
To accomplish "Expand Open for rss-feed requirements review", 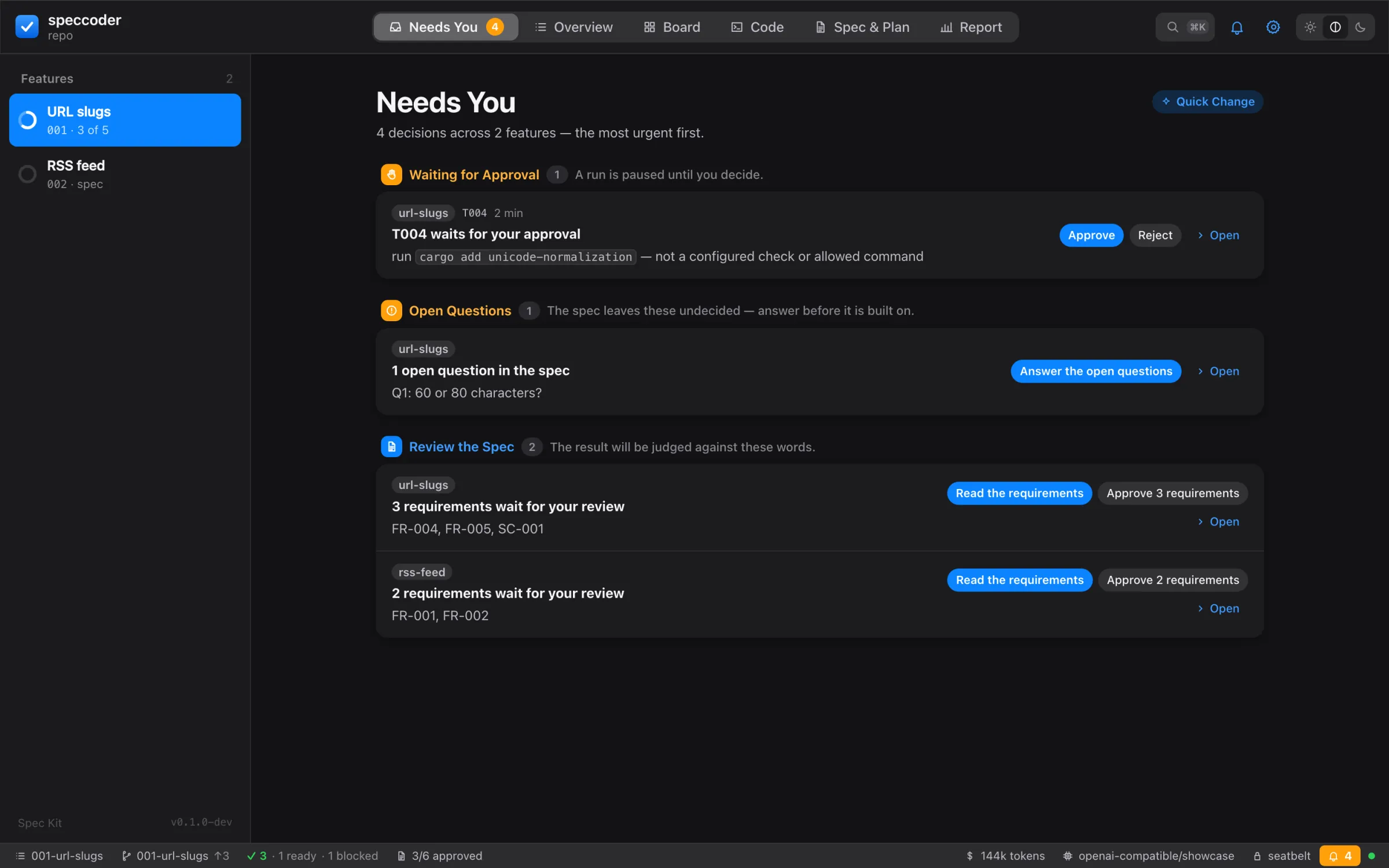I will click(x=1218, y=608).
